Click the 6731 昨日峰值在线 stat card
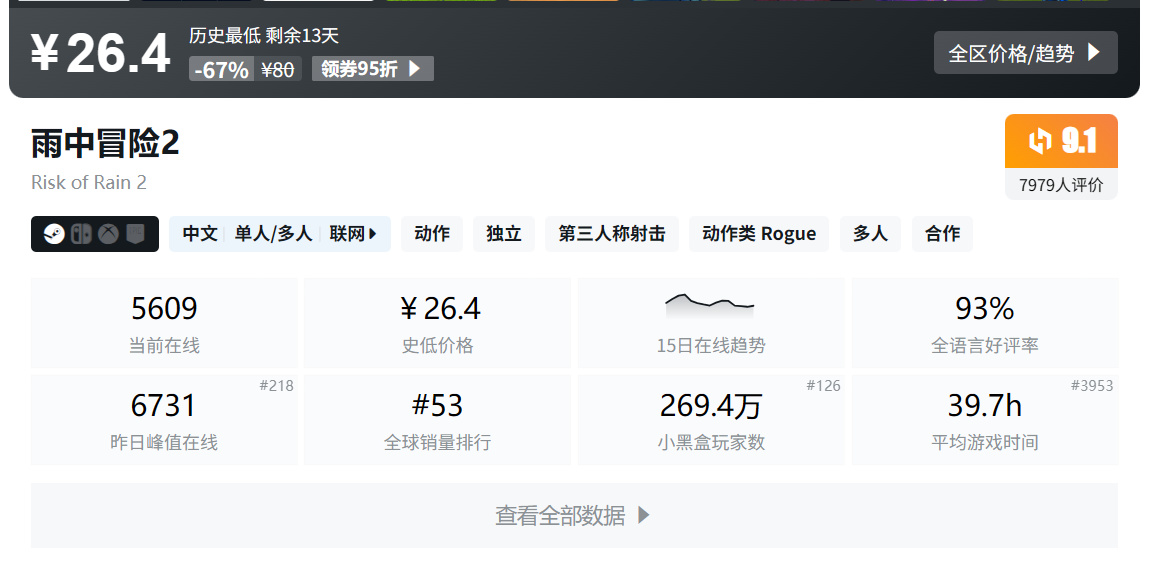This screenshot has width=1149, height=569. pos(164,420)
